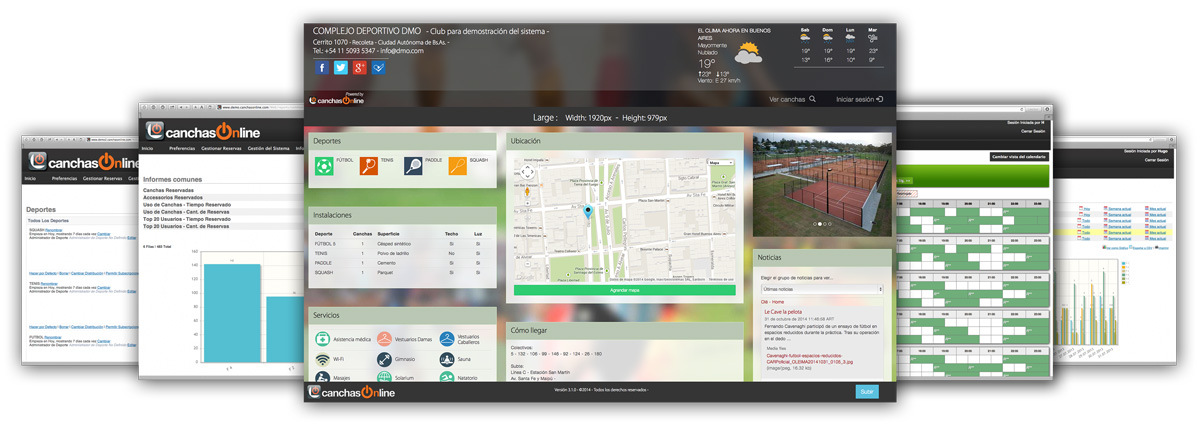
Task: Click the Asistencia médica service icon
Action: pyautogui.click(x=322, y=340)
